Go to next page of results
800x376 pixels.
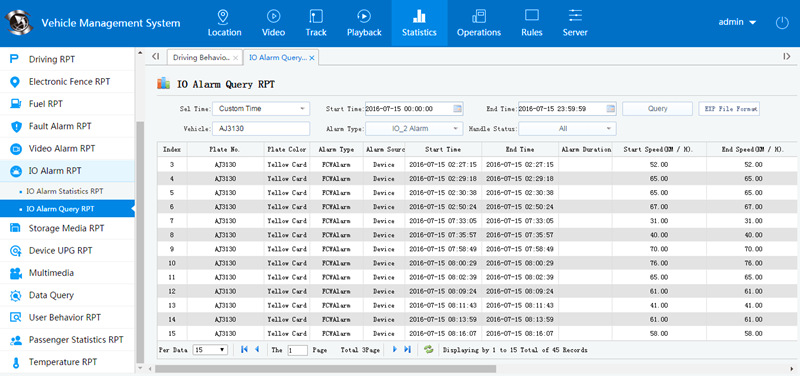coord(394,349)
